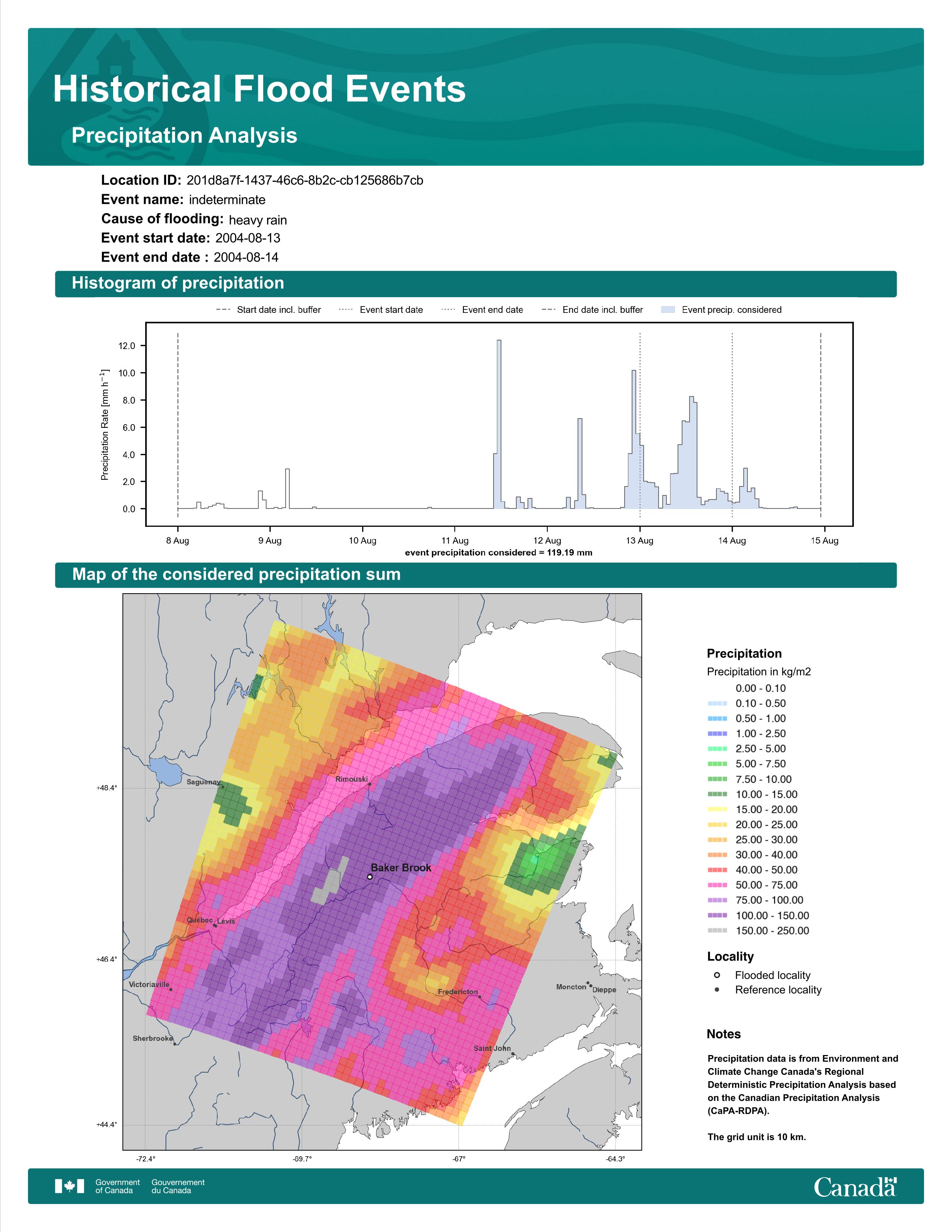Click the Historical Flood Events title
The image size is (952, 1232).
click(259, 89)
